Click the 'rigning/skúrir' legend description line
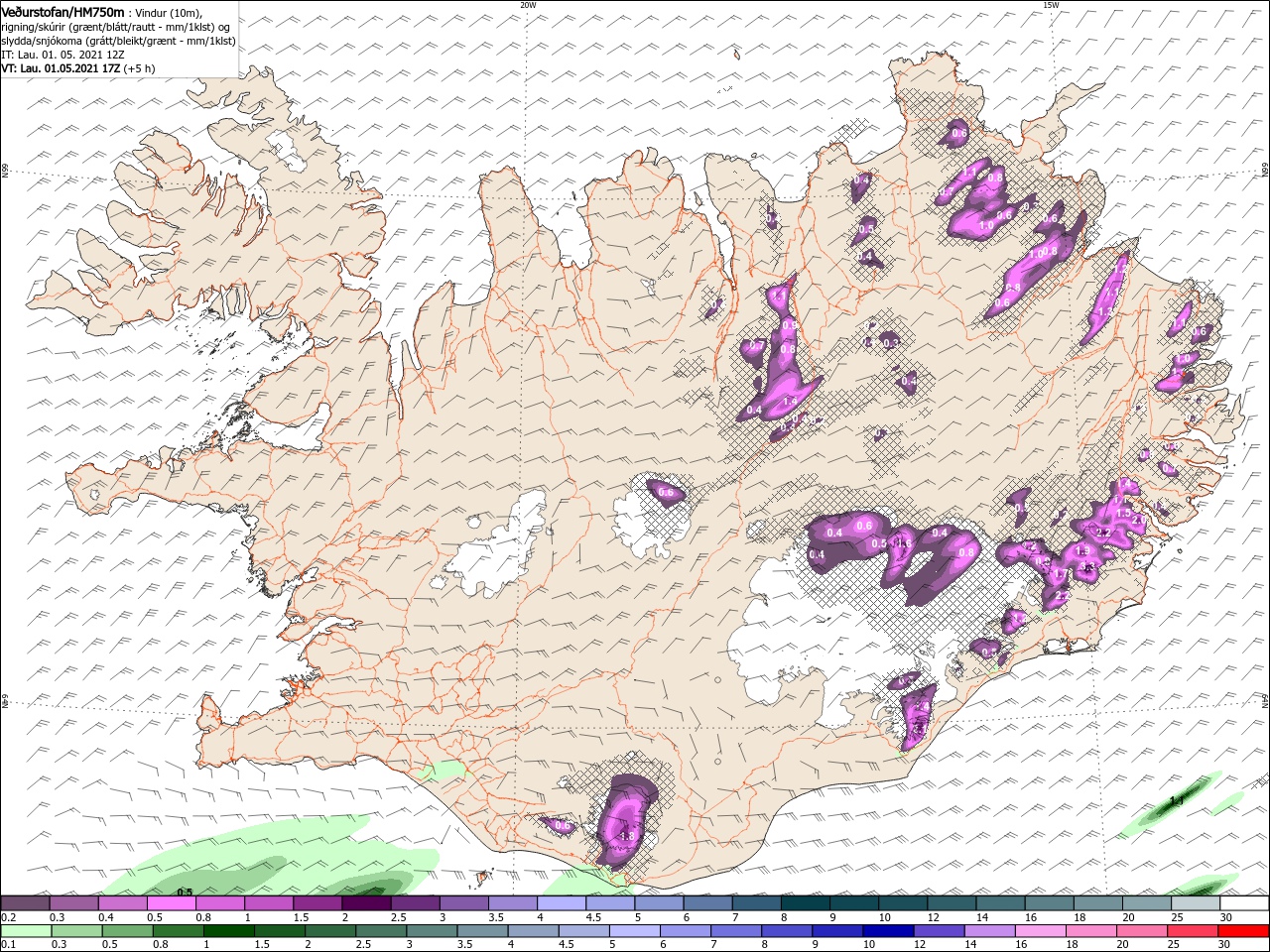The height and width of the screenshot is (952, 1270). (115, 27)
